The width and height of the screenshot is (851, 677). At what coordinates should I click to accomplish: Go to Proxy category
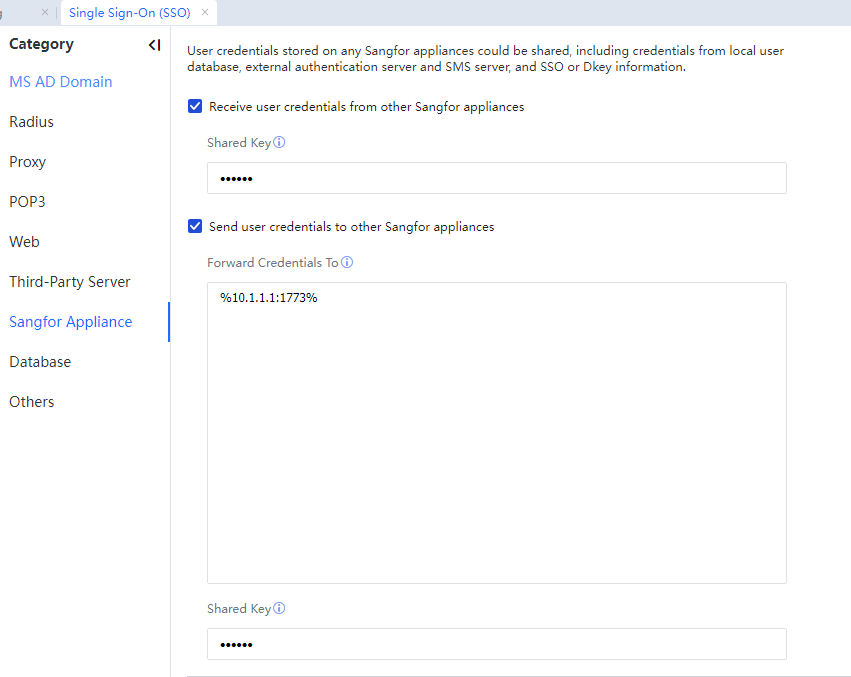pyautogui.click(x=28, y=162)
